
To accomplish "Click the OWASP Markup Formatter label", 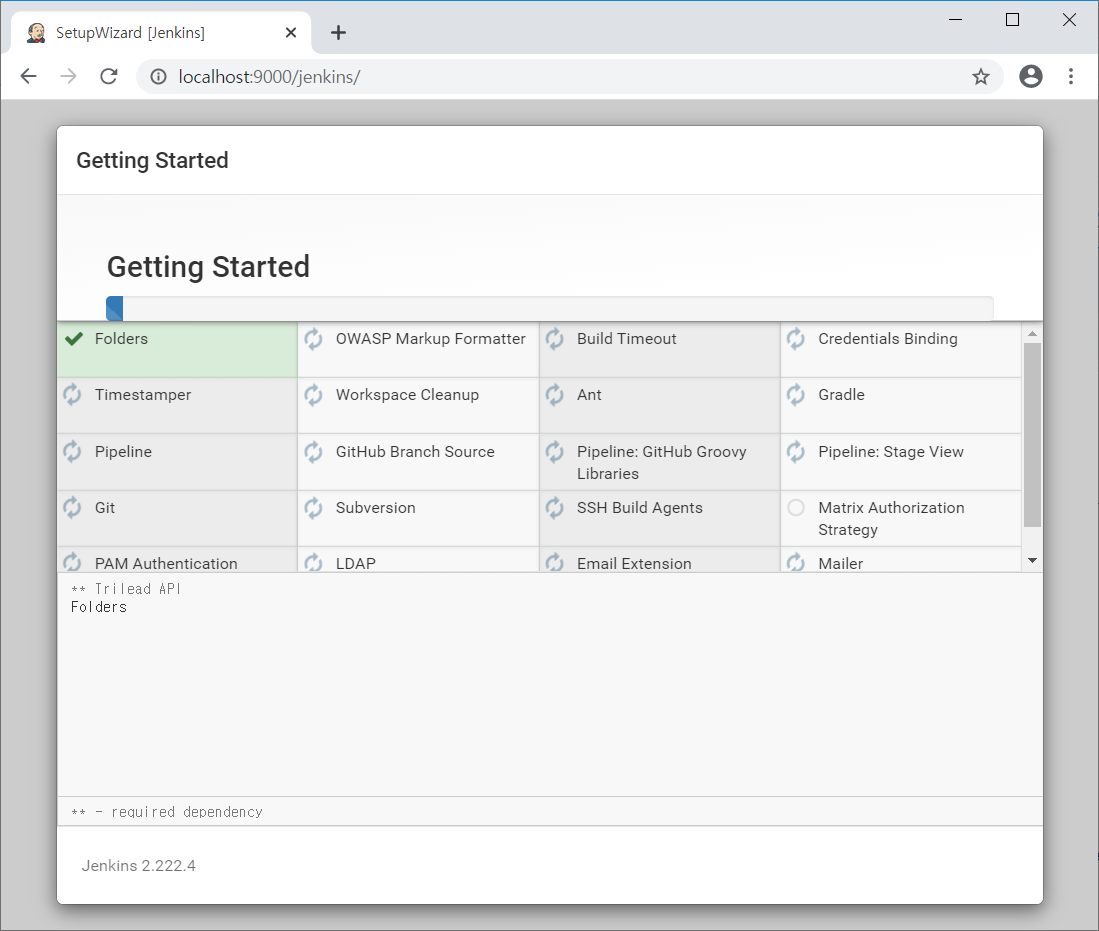I will coord(430,339).
